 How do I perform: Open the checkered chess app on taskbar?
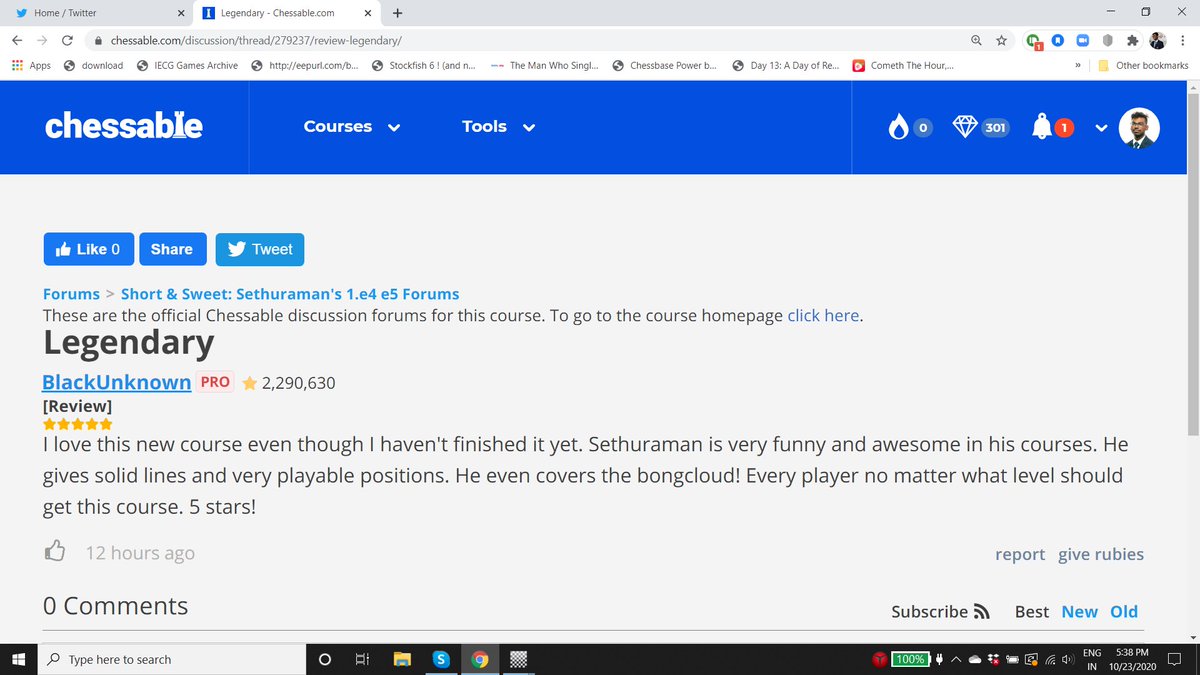tap(519, 659)
